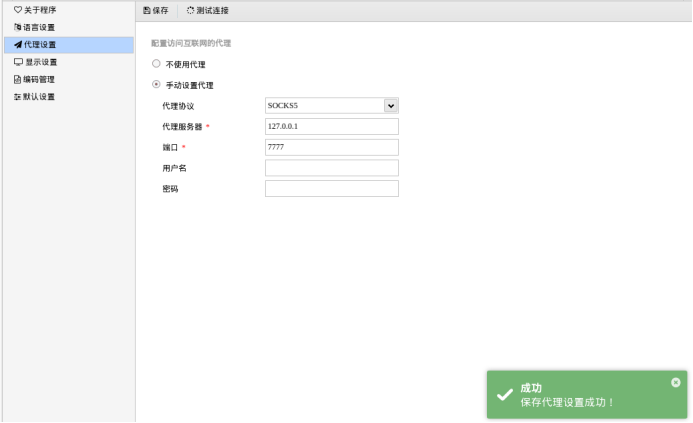Focus the empty 密码 input field
693x423 pixels.
331,189
